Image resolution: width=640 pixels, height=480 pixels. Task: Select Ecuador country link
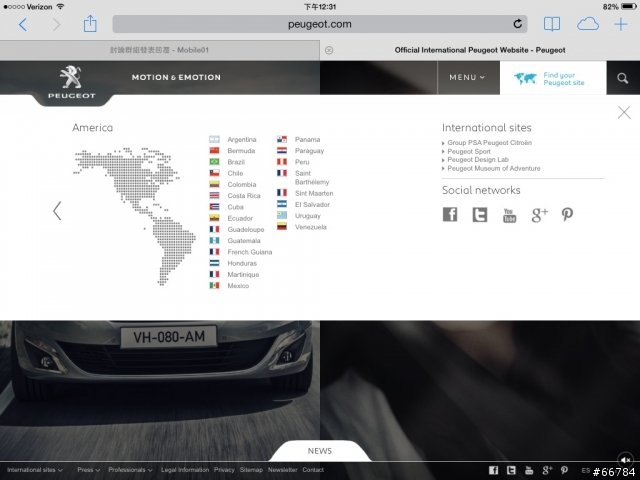click(240, 218)
